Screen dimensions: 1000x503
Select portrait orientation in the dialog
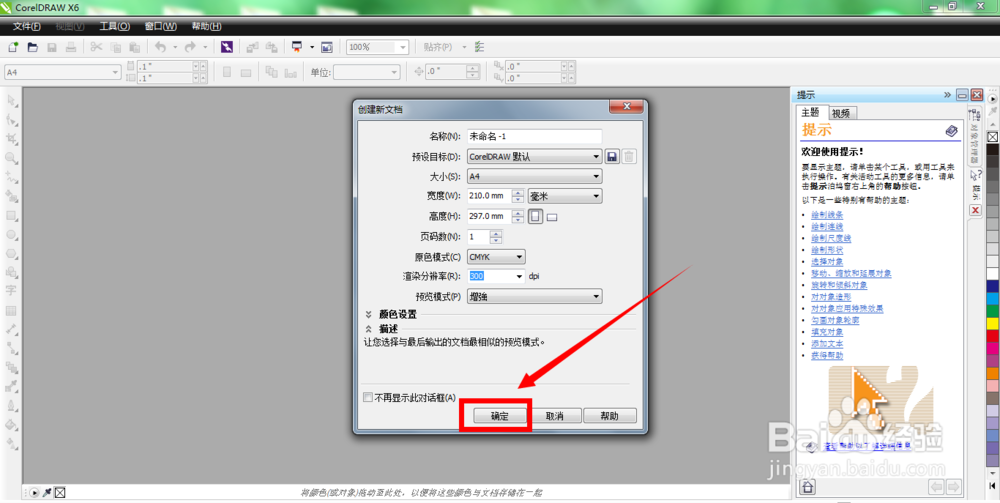pyautogui.click(x=536, y=217)
